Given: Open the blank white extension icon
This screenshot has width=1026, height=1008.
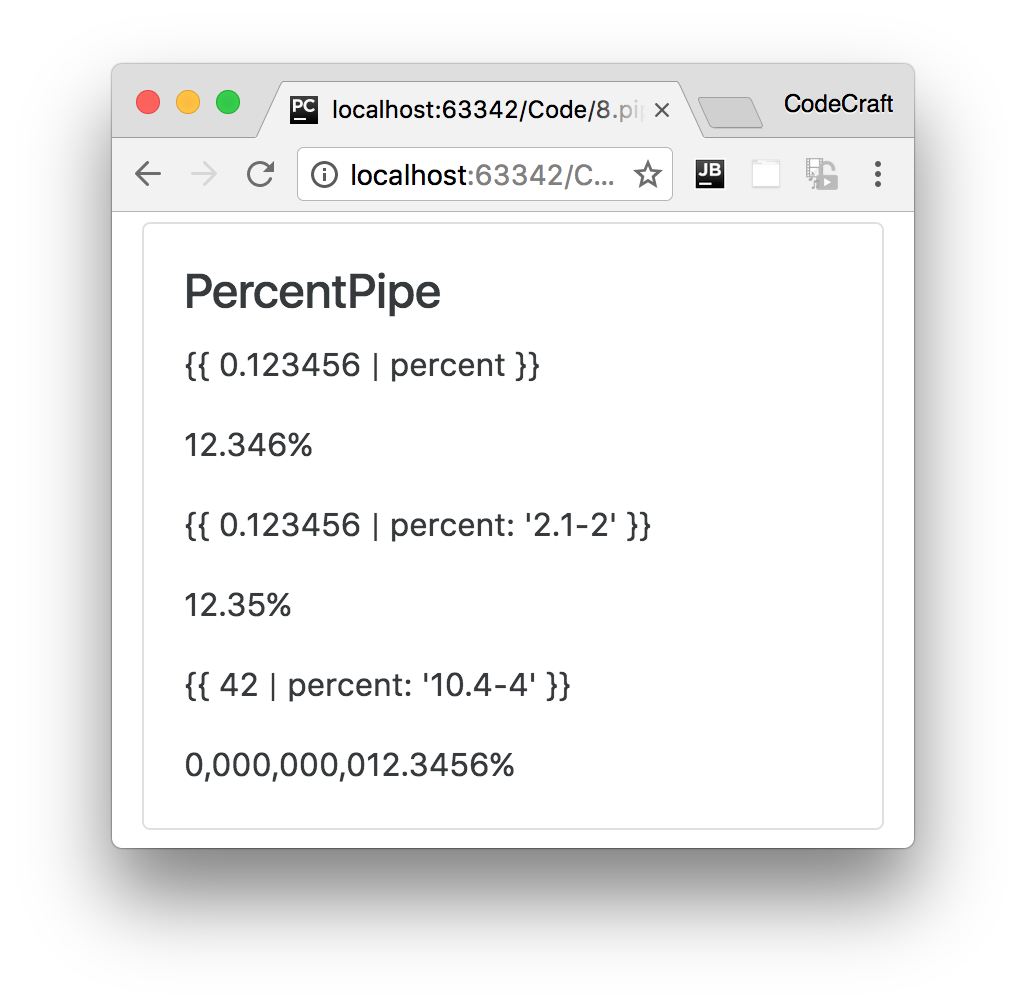Looking at the screenshot, I should (x=766, y=174).
